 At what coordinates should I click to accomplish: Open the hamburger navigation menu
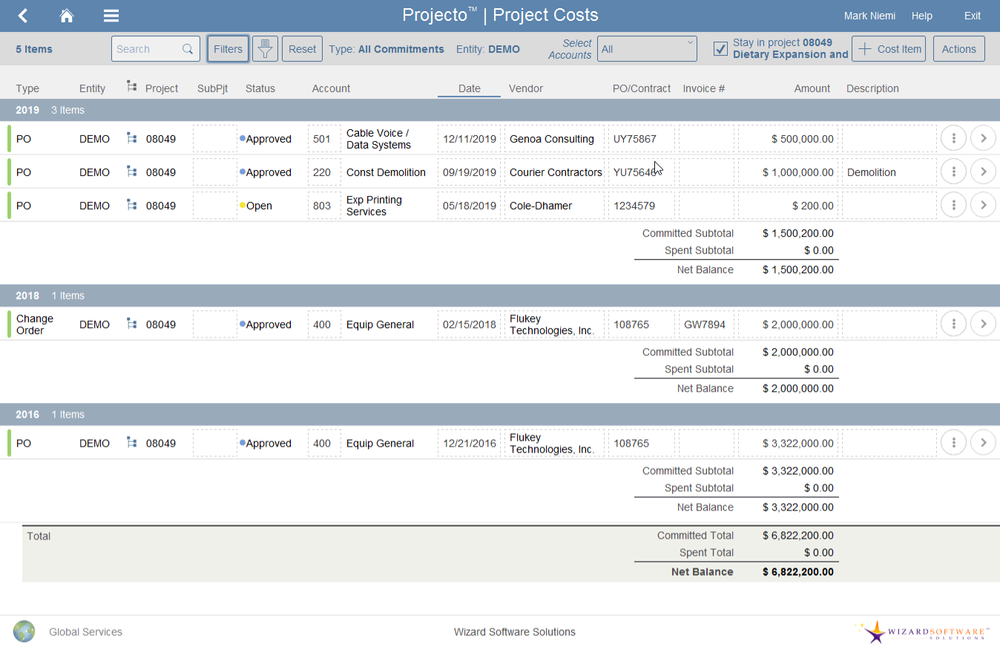pos(111,15)
